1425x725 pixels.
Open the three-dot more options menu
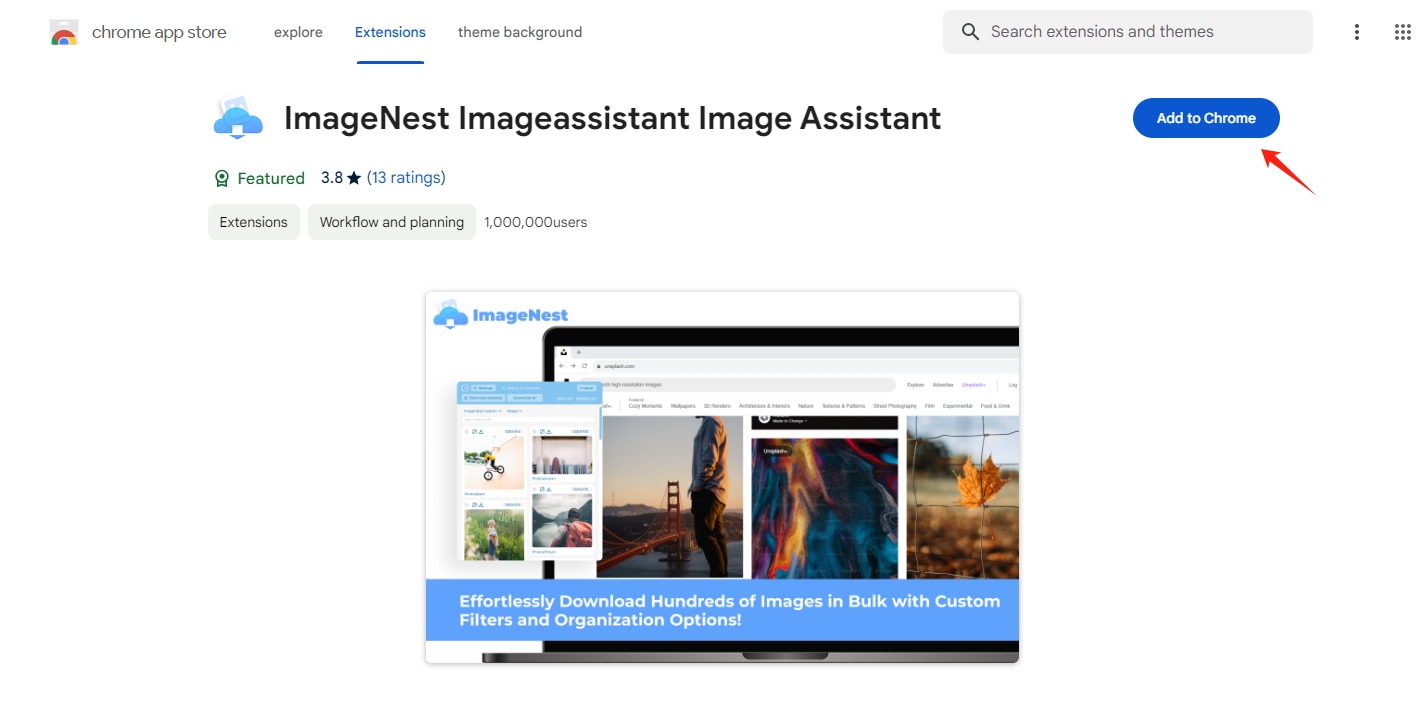click(x=1356, y=32)
